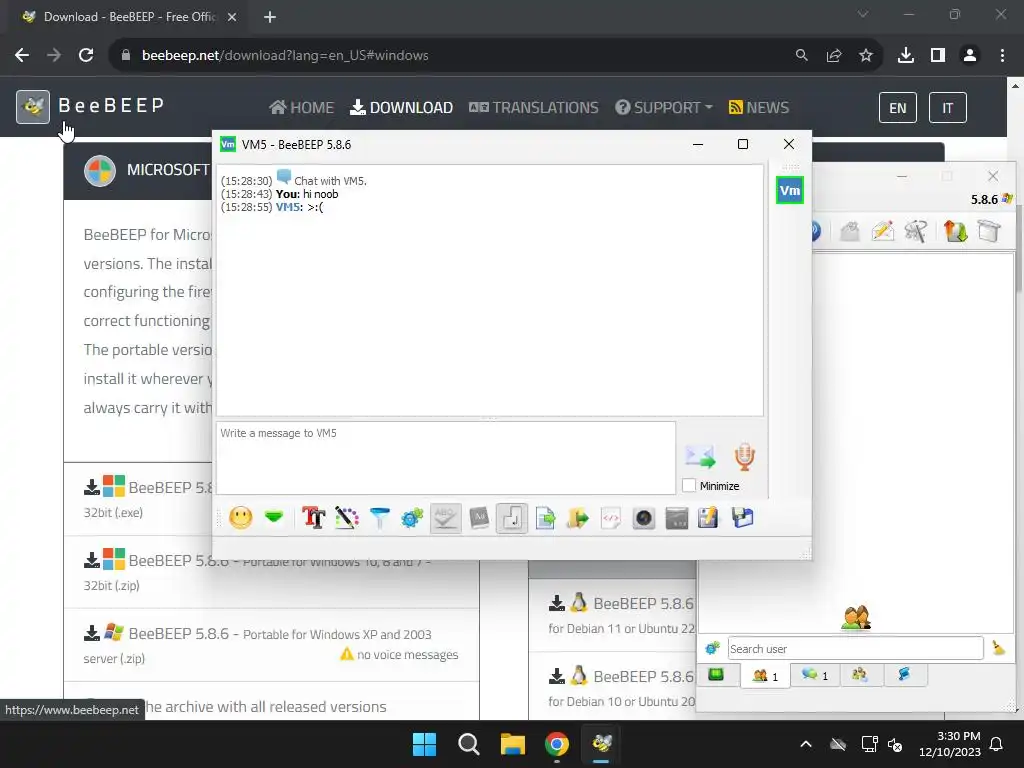
Task: Open the SUPPORT dropdown menu on website
Action: (x=664, y=108)
